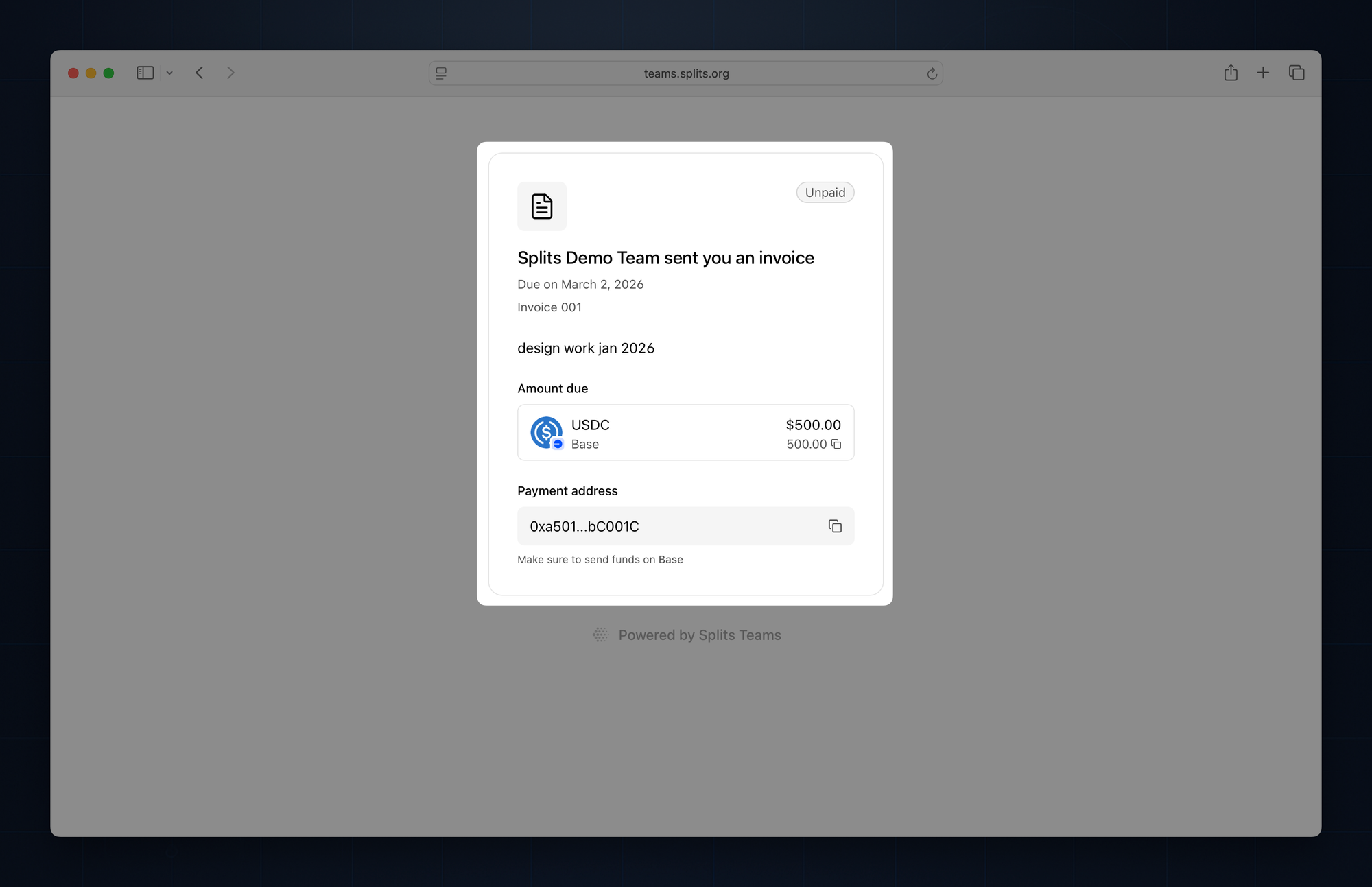Focus the teams.splits.org address bar
Screen dimensions: 1372x887
[x=686, y=73]
